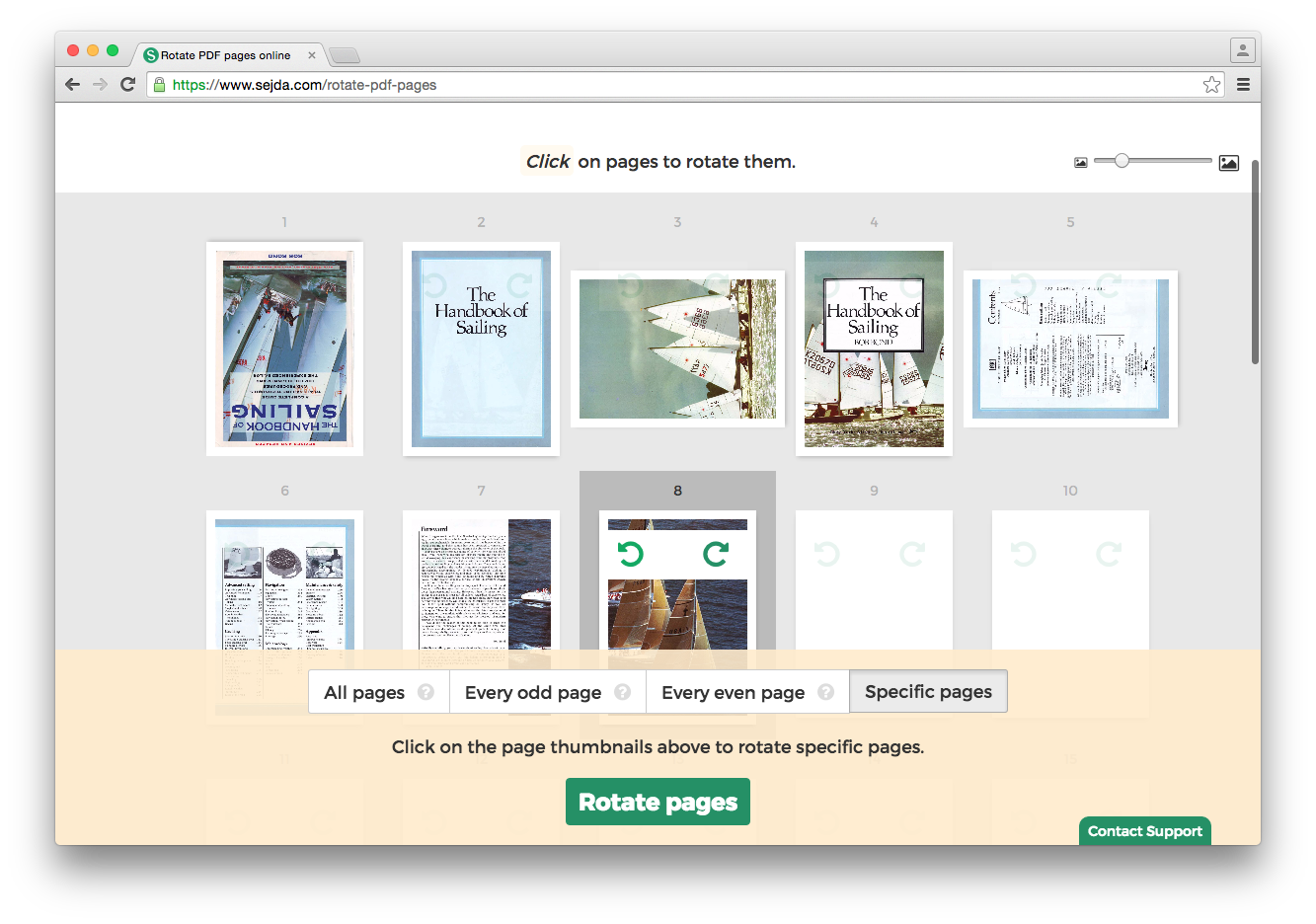Open Contact Support chat

tap(1145, 831)
